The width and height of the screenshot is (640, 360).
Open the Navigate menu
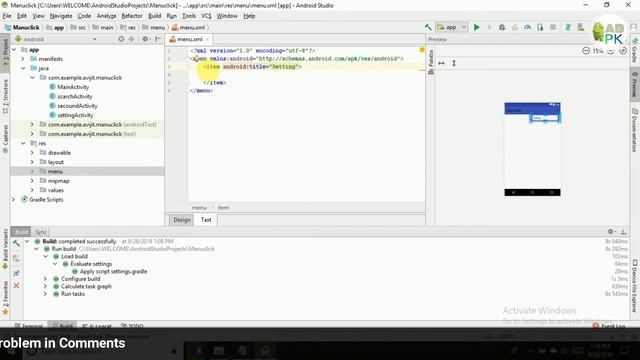(61, 16)
